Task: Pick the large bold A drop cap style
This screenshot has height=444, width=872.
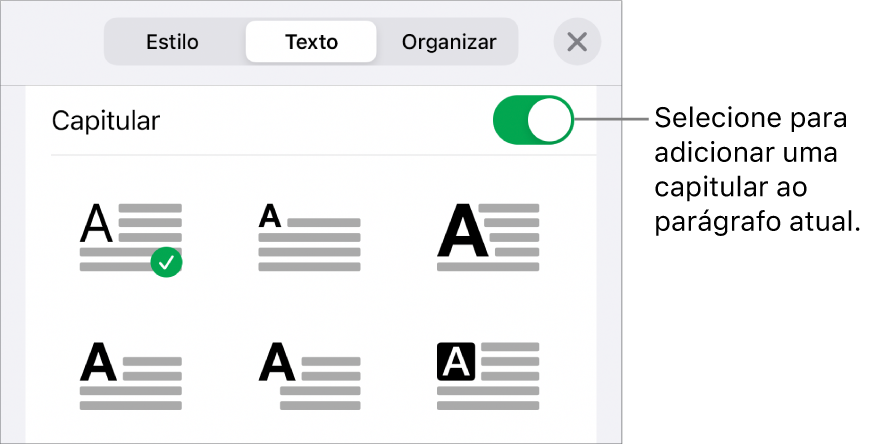Action: (488, 237)
